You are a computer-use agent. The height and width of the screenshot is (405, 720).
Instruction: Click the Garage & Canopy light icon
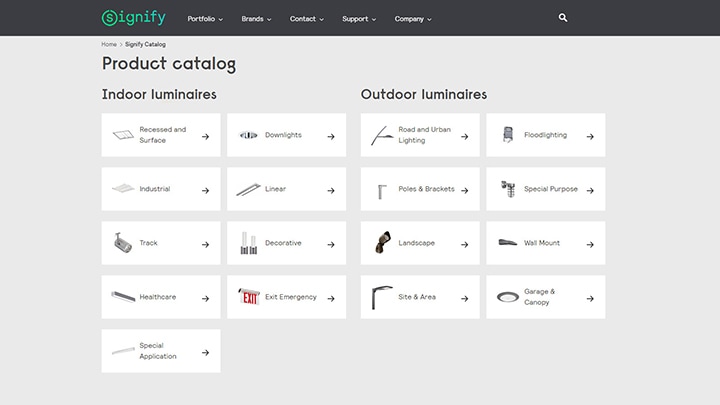508,297
